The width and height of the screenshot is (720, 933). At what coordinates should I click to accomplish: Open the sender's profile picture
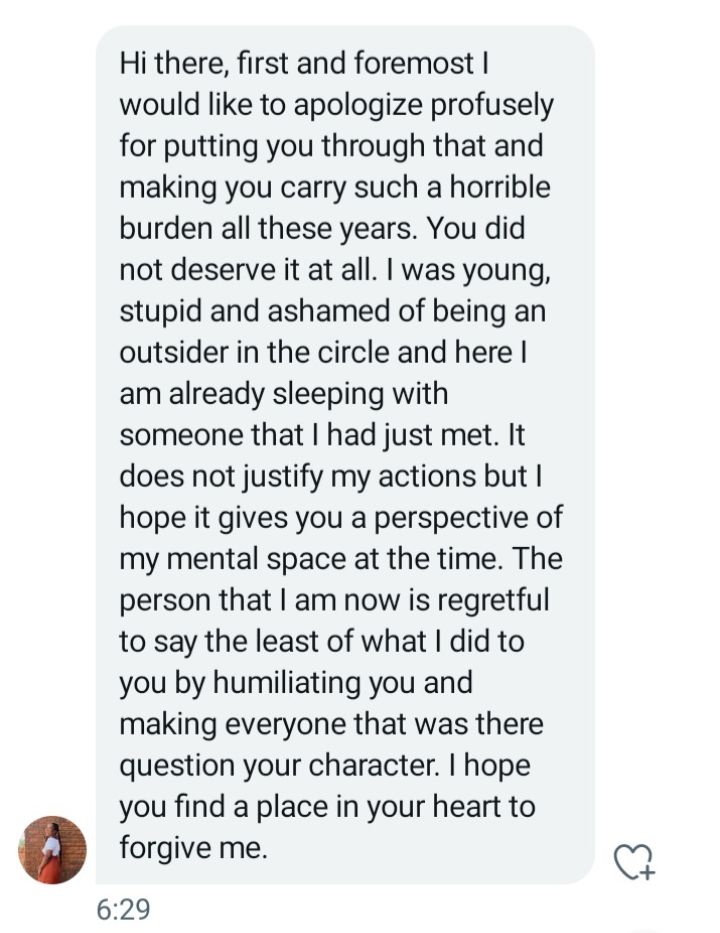coord(53,850)
